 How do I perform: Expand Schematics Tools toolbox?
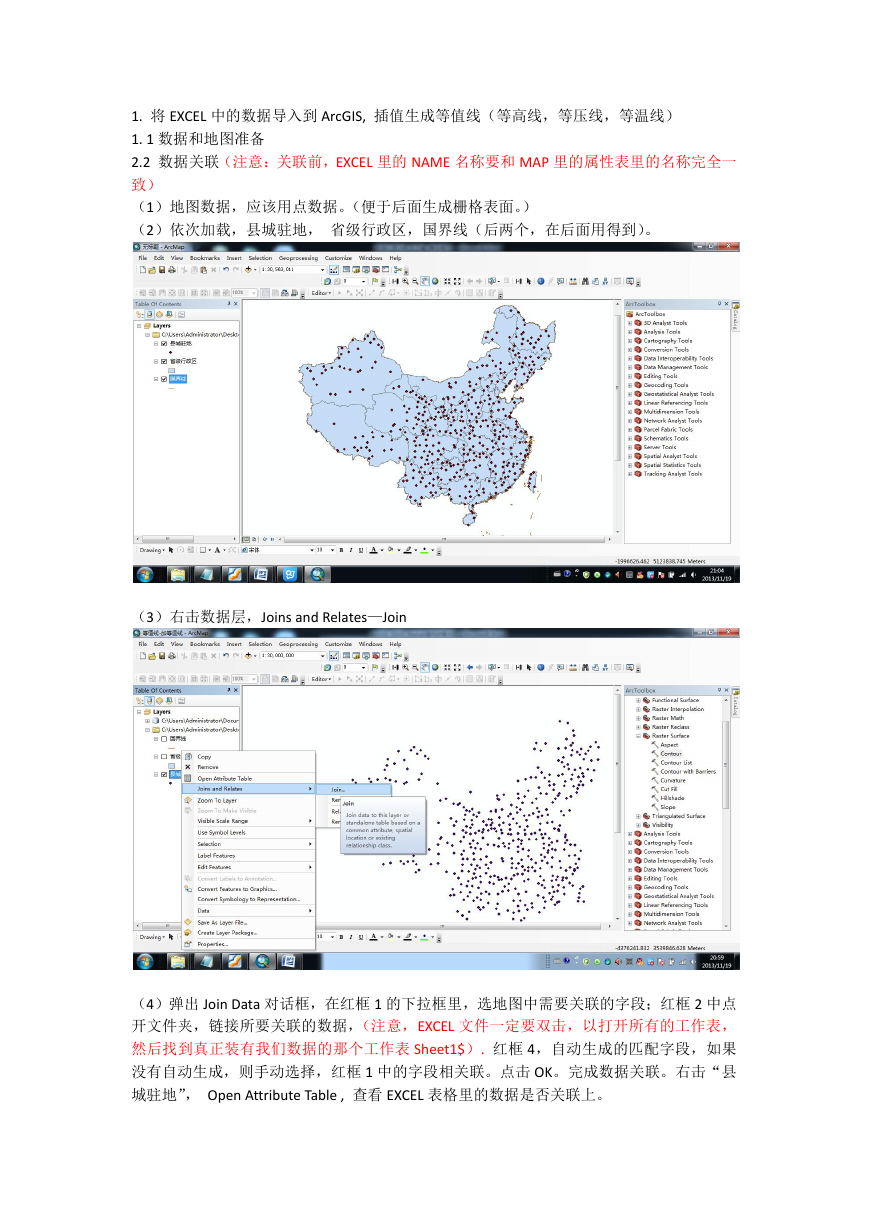(x=630, y=438)
